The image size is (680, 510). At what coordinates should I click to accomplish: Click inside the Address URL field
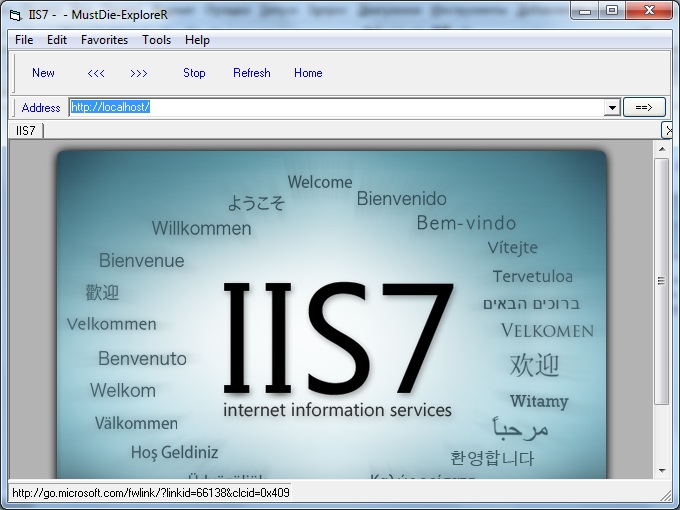point(340,108)
